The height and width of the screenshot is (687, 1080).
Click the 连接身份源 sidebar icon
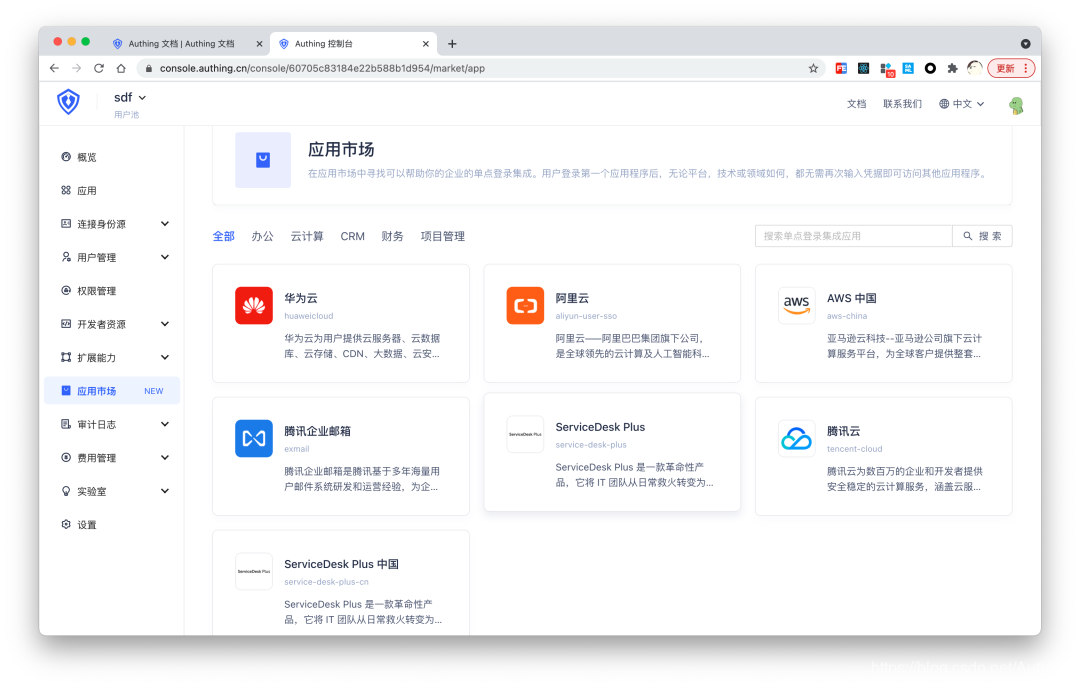(66, 224)
